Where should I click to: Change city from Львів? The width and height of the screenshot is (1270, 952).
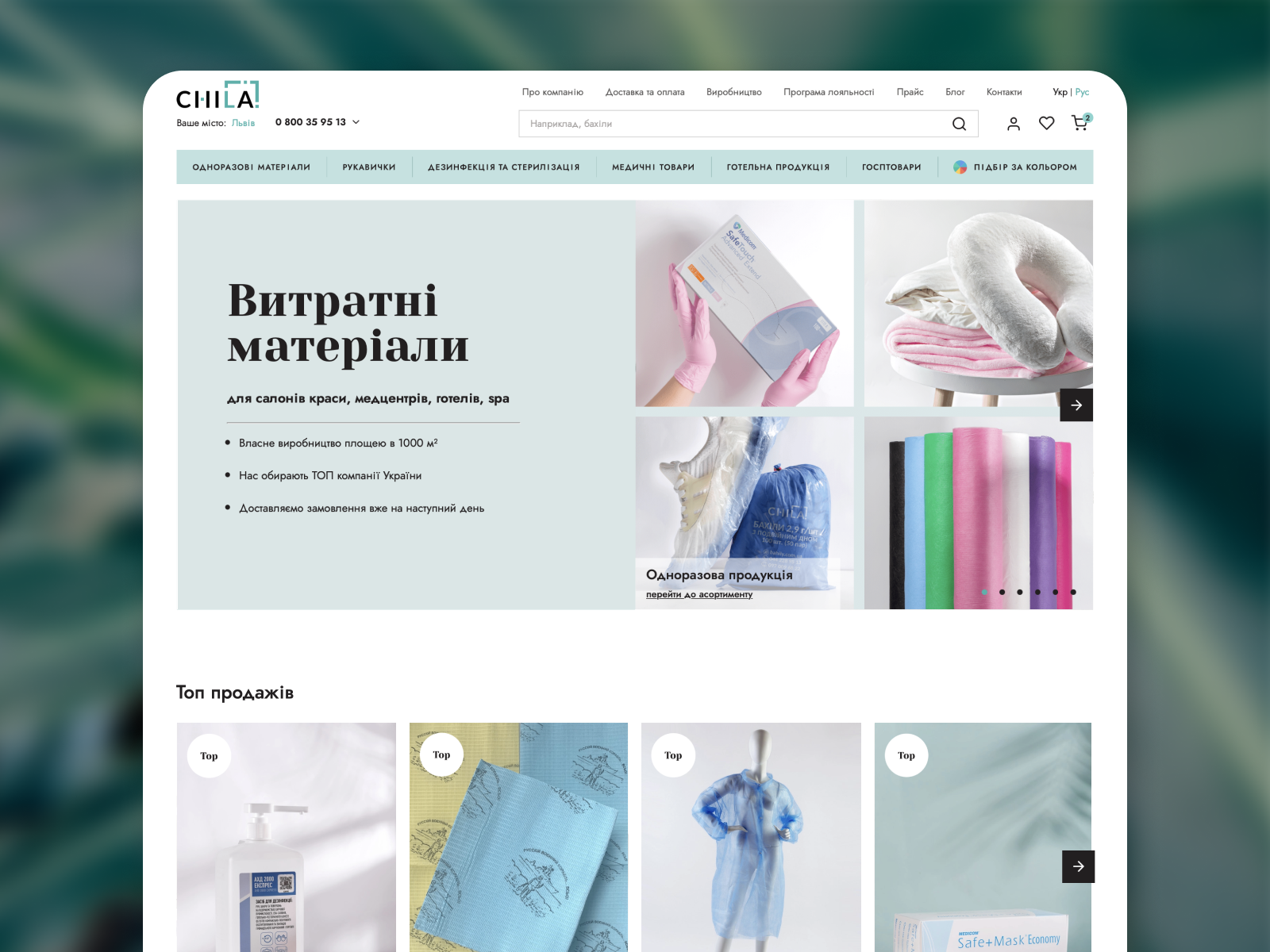point(243,123)
